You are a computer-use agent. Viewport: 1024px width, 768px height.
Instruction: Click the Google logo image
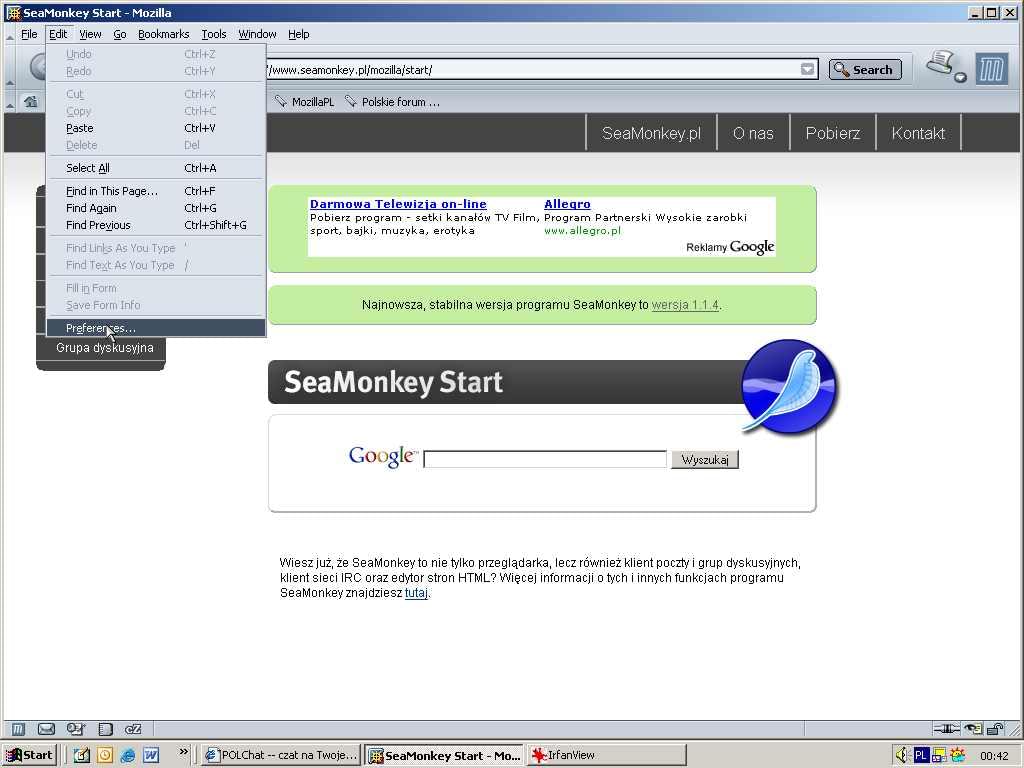pos(383,456)
